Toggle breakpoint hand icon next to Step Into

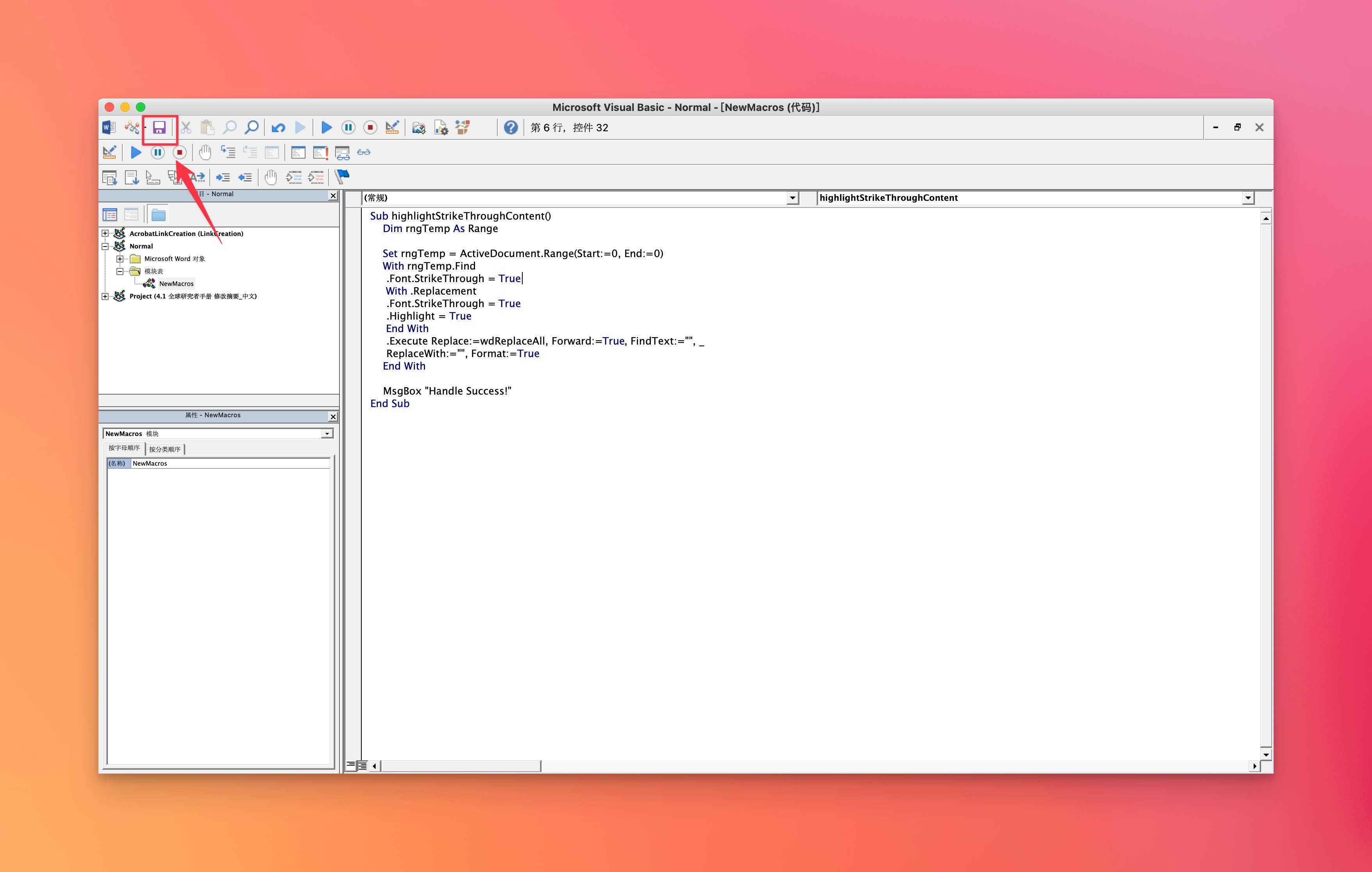[205, 152]
